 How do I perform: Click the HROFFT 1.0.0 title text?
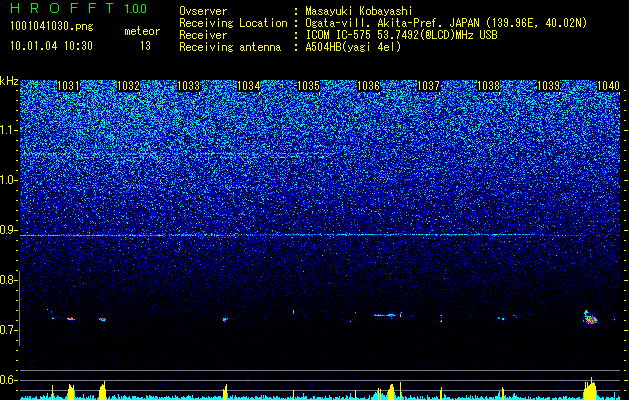(x=78, y=8)
